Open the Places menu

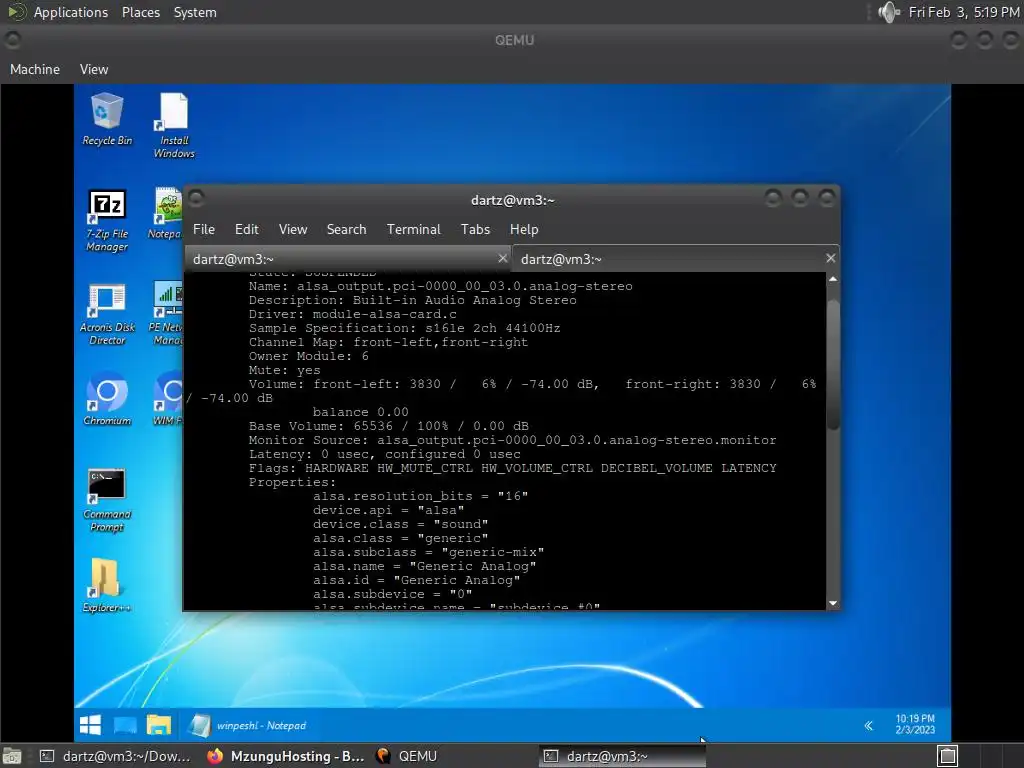tap(141, 12)
